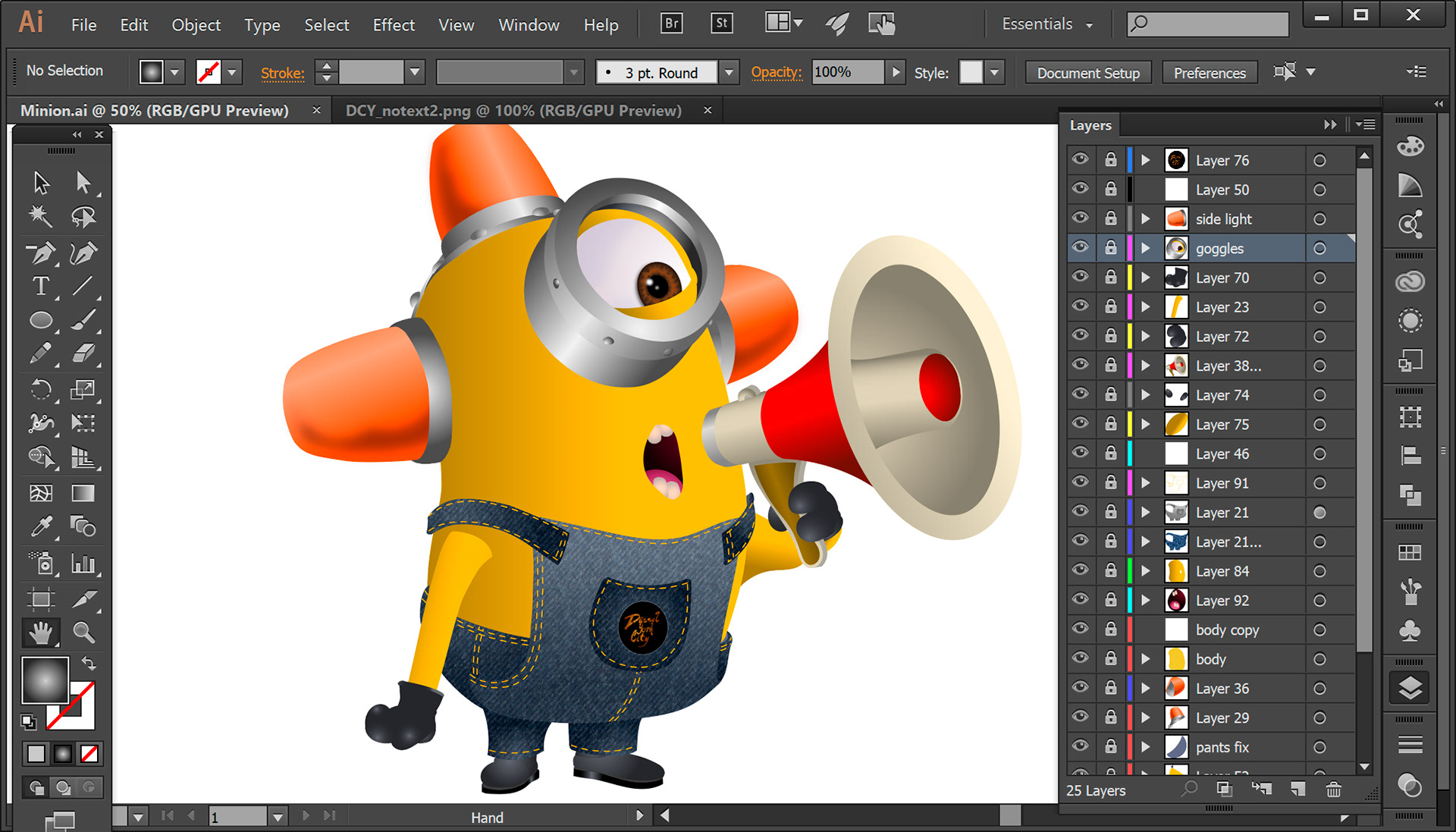
Task: Click the control bar fill swatch
Action: (x=151, y=72)
